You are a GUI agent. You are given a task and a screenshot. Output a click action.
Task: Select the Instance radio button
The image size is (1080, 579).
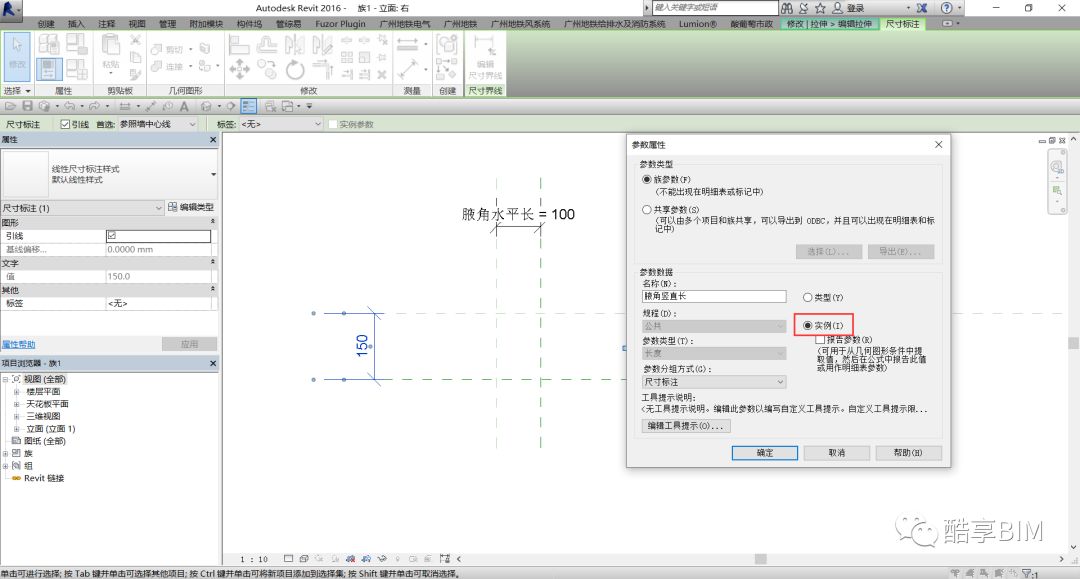pyautogui.click(x=807, y=325)
